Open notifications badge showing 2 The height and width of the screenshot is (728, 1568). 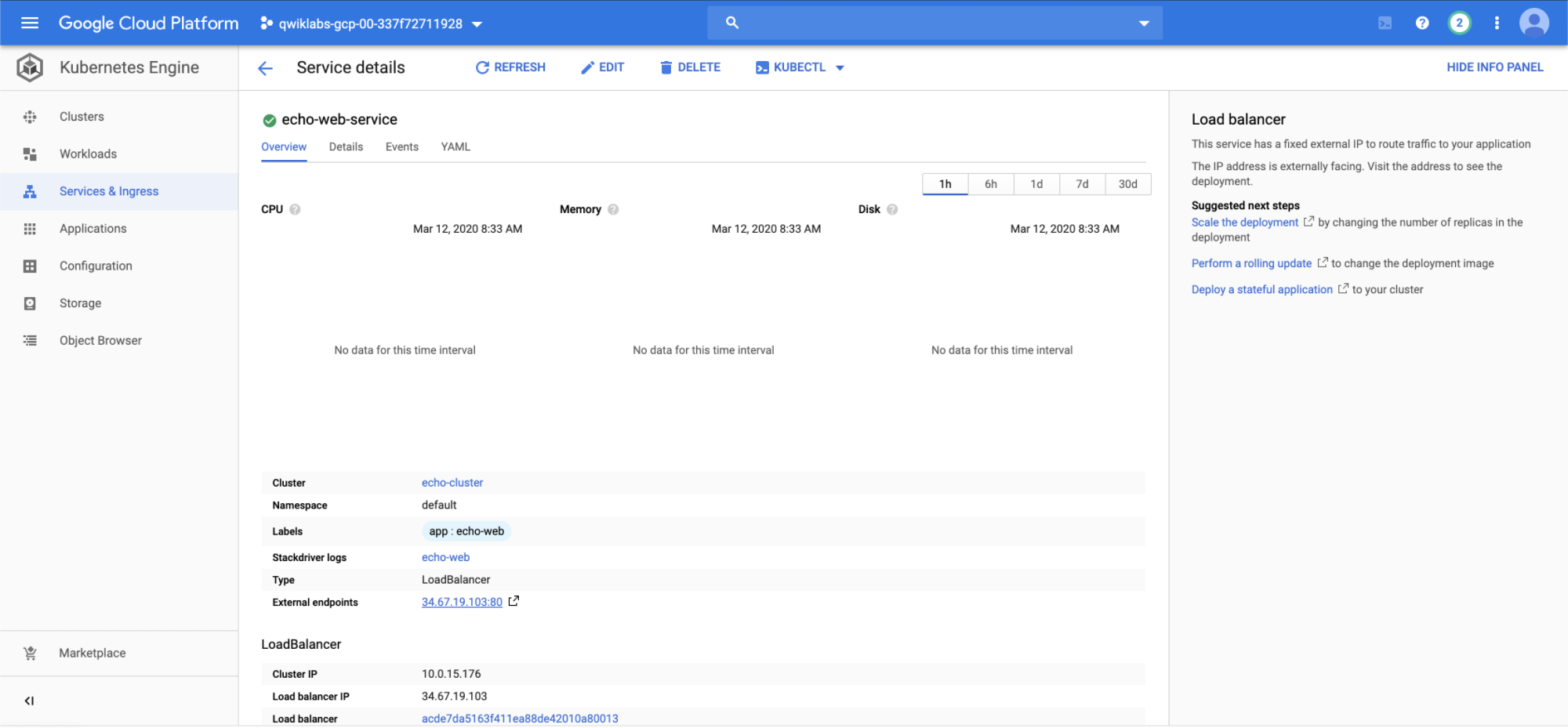click(1459, 23)
